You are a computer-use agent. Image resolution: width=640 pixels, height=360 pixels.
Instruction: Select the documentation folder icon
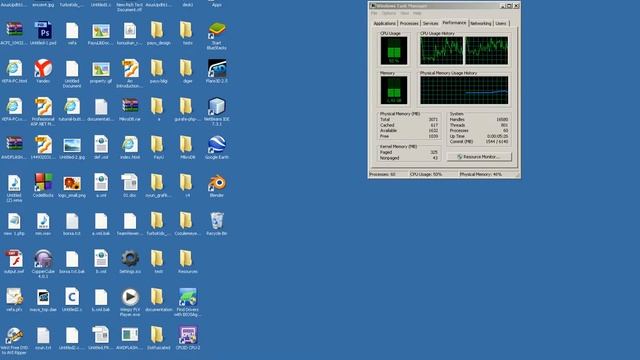click(159, 299)
